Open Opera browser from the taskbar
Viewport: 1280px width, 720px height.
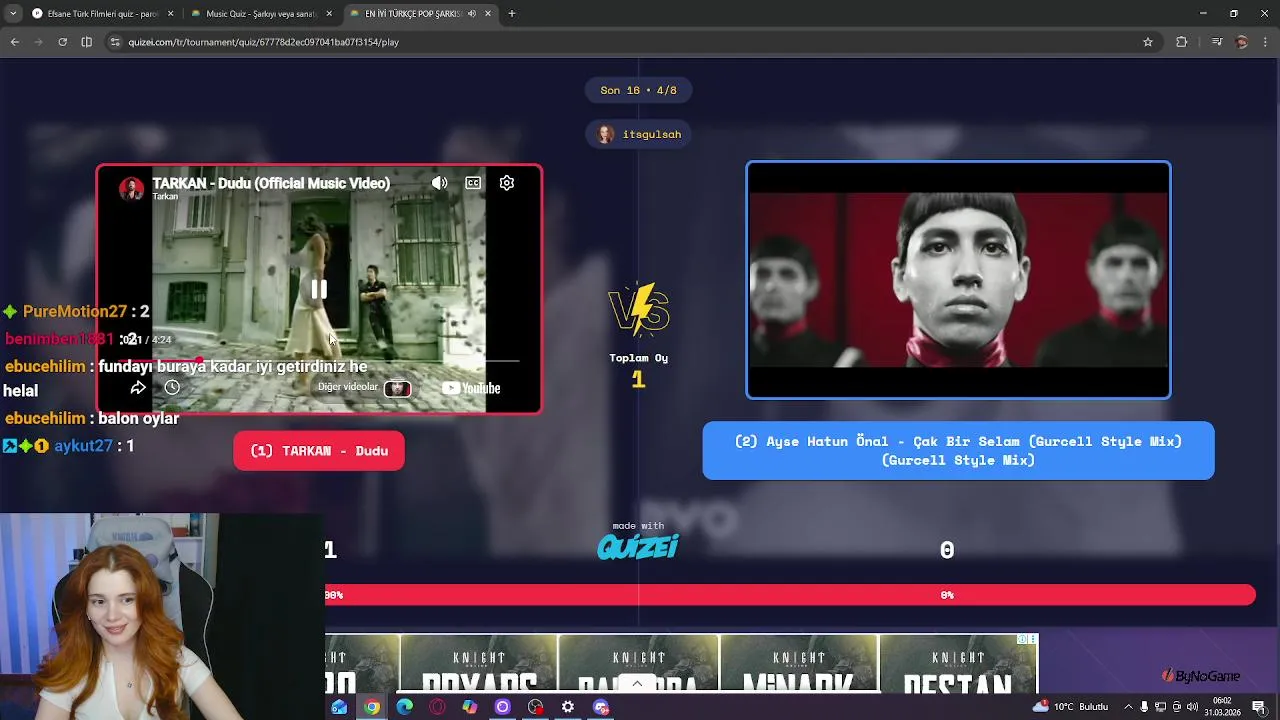point(437,707)
